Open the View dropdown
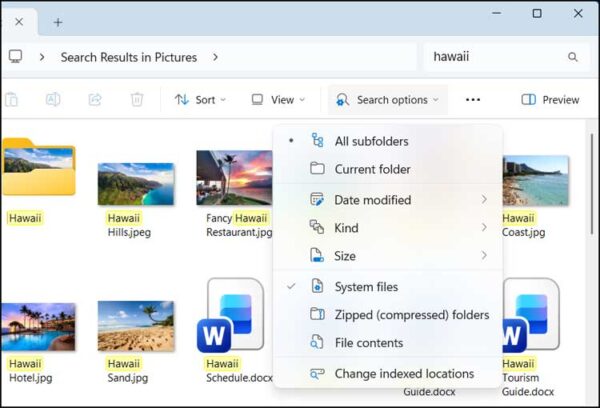 click(x=278, y=100)
